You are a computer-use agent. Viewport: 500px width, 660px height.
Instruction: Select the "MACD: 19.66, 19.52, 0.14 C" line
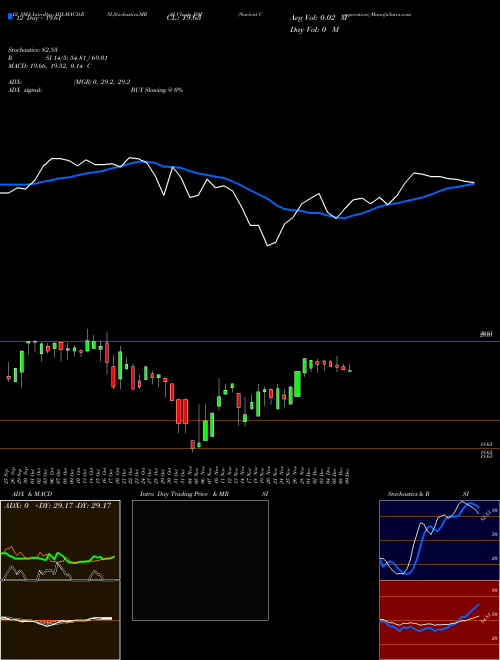50,66
